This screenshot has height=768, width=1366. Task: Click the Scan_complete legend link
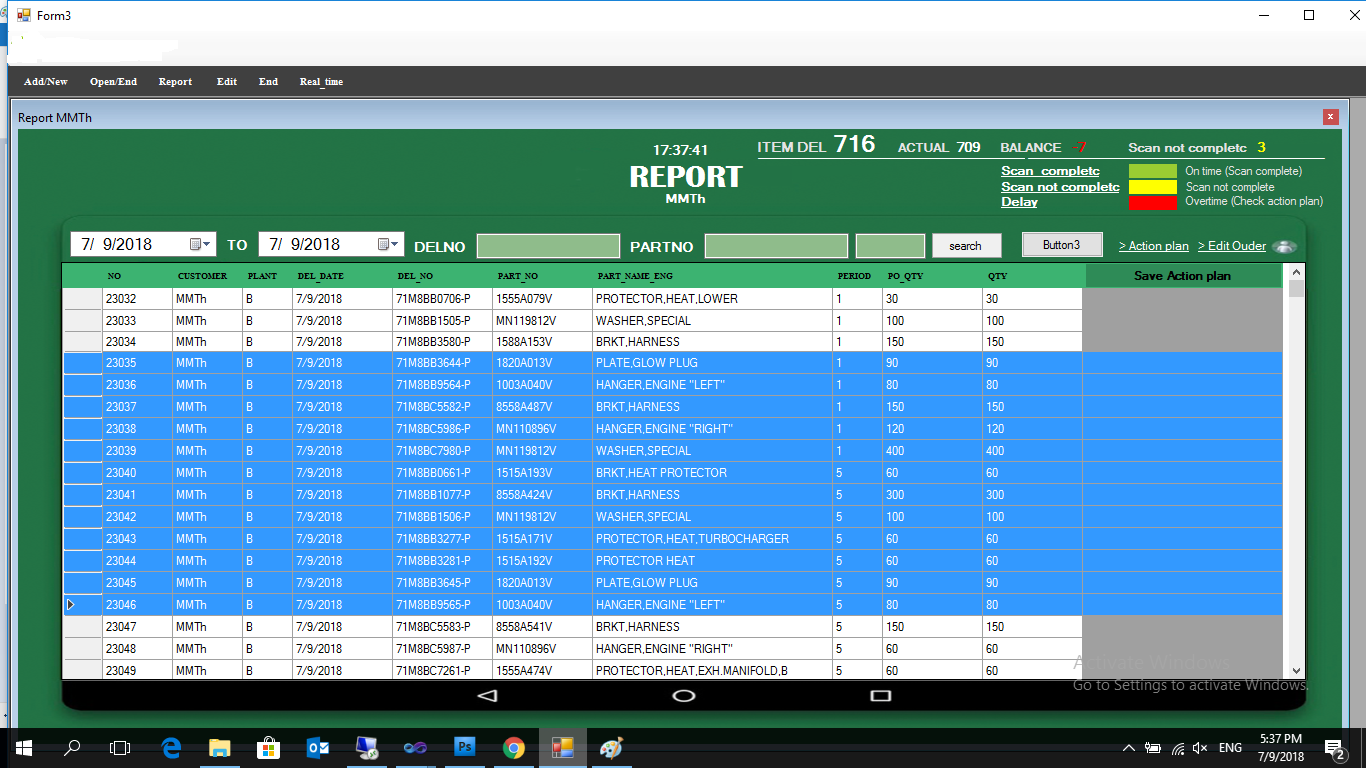(1050, 171)
